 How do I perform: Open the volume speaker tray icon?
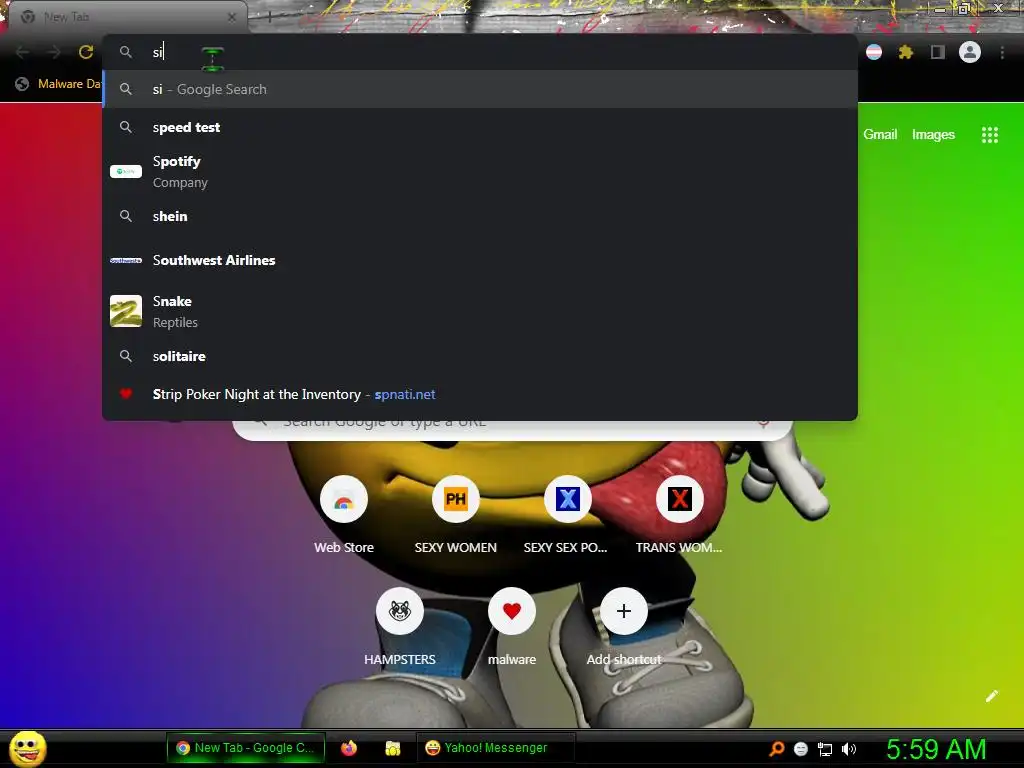pyautogui.click(x=848, y=749)
